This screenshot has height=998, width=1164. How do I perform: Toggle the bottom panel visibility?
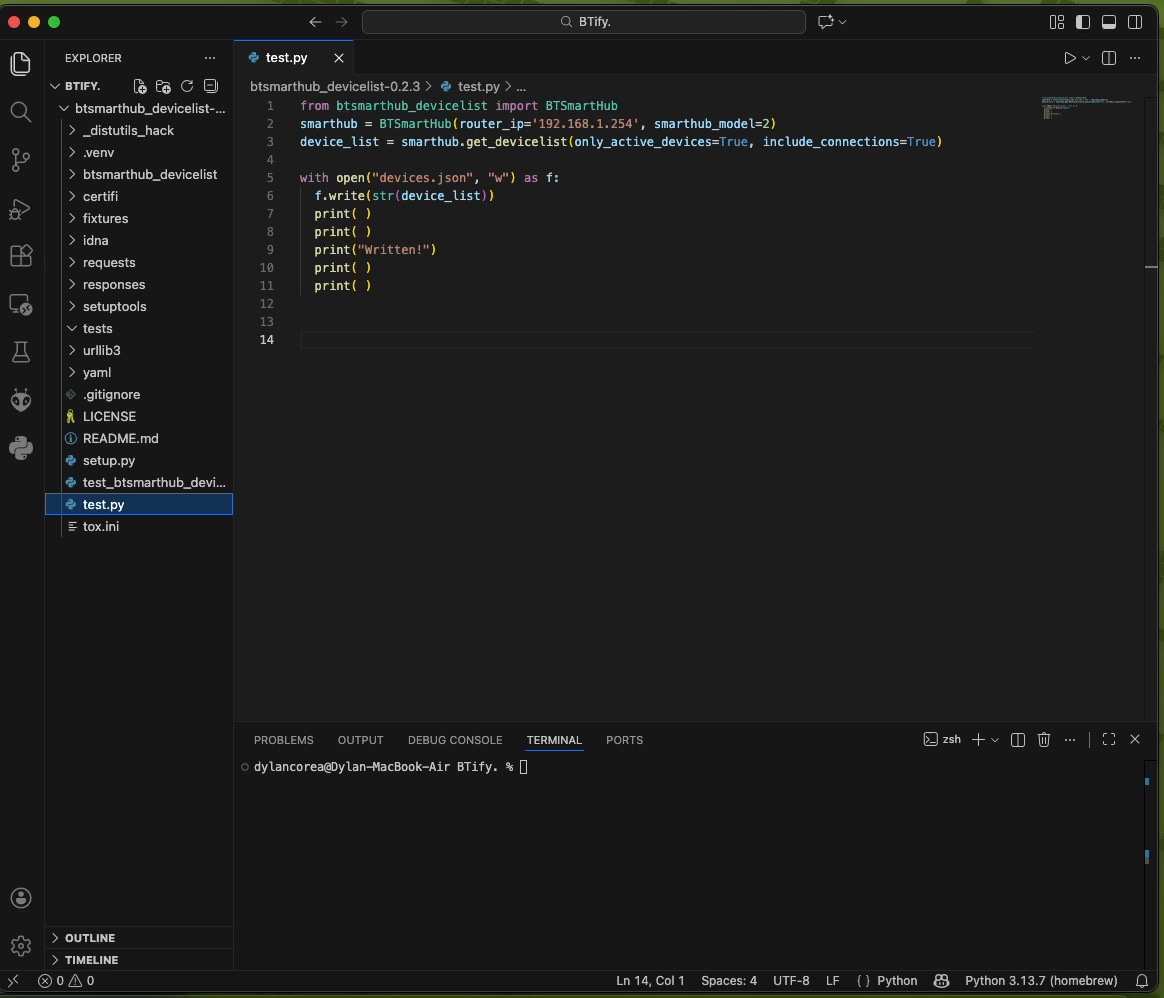point(1109,22)
